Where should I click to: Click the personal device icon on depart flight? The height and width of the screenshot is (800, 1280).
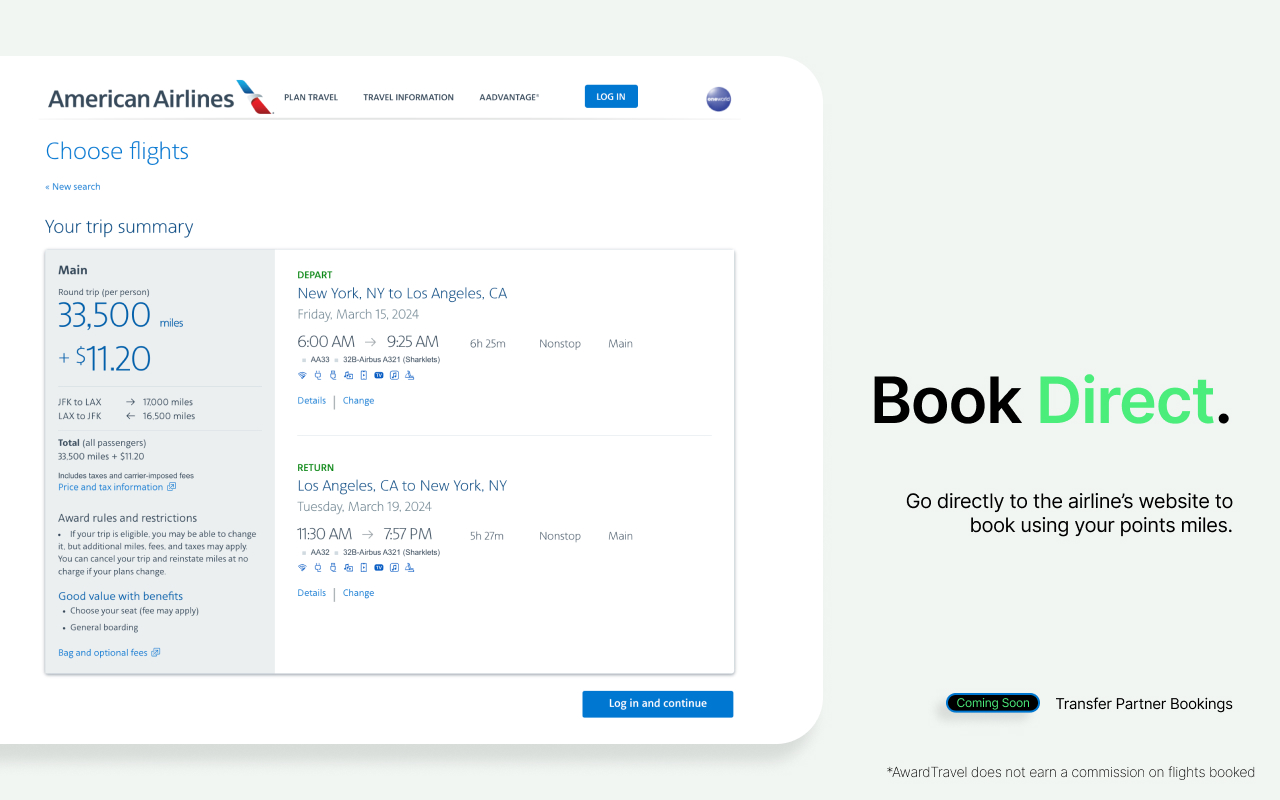pos(363,375)
